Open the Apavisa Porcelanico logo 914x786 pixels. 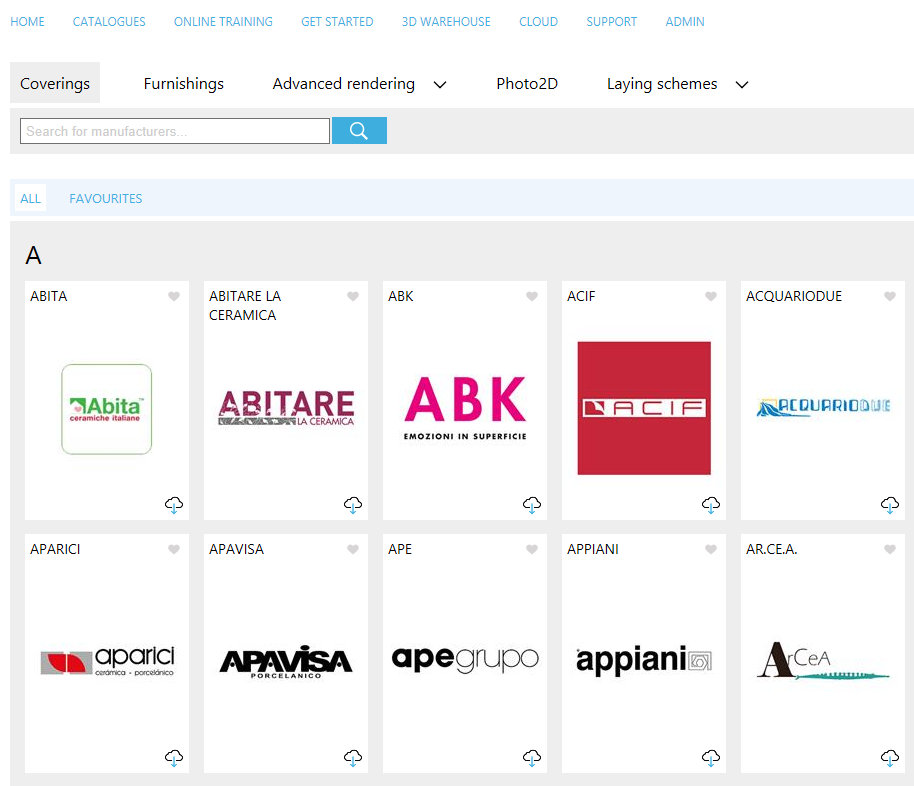tap(286, 661)
